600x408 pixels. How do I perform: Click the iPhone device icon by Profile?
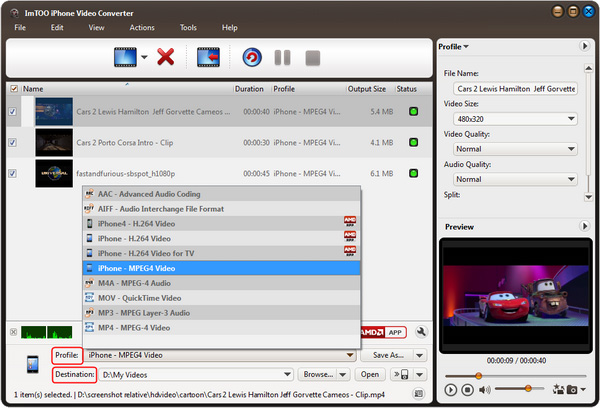pyautogui.click(x=33, y=364)
